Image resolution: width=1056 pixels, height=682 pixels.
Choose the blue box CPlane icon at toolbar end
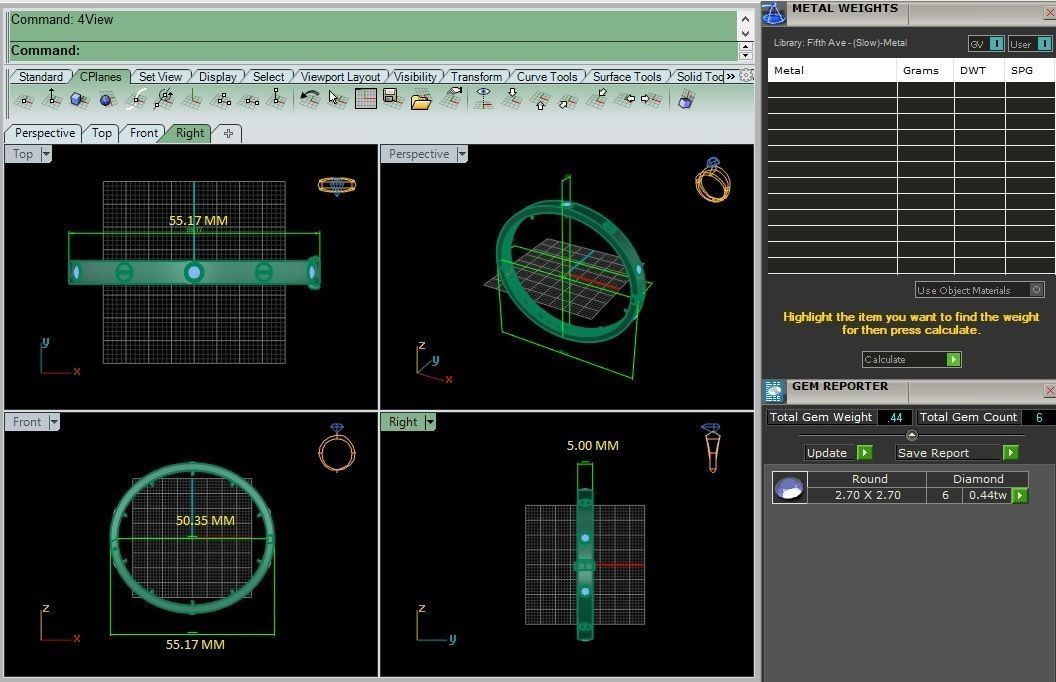click(x=686, y=100)
